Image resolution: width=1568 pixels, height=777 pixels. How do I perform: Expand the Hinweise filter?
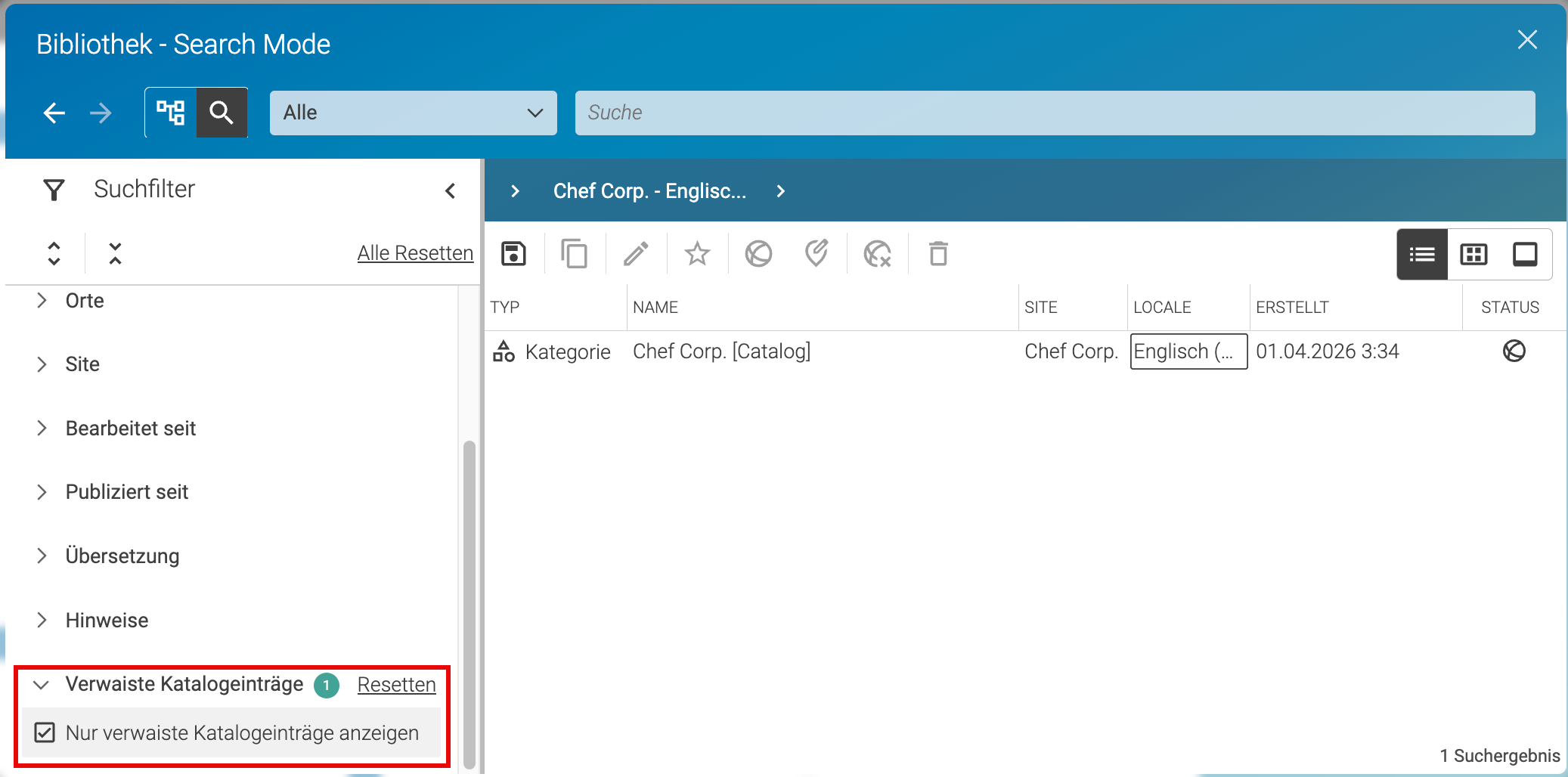pos(42,621)
